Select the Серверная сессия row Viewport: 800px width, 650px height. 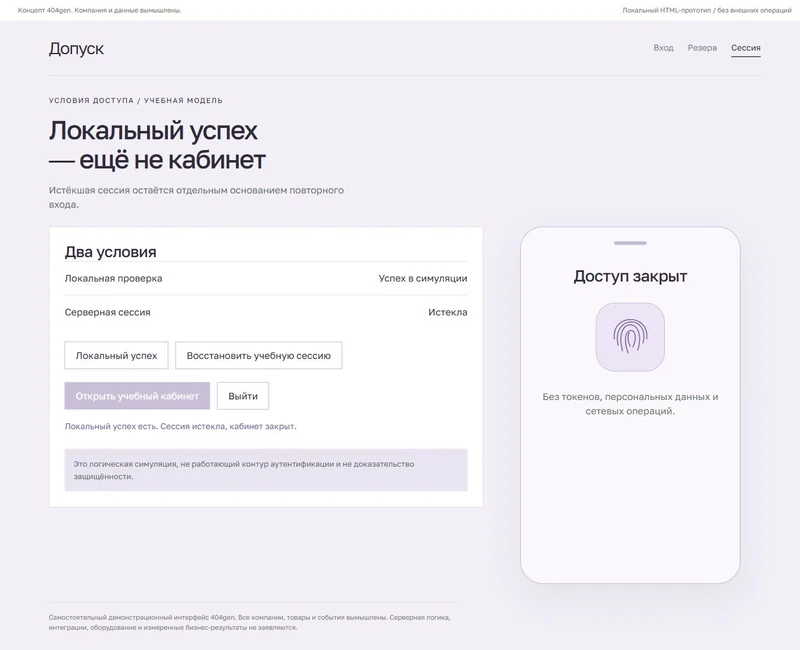coord(266,312)
